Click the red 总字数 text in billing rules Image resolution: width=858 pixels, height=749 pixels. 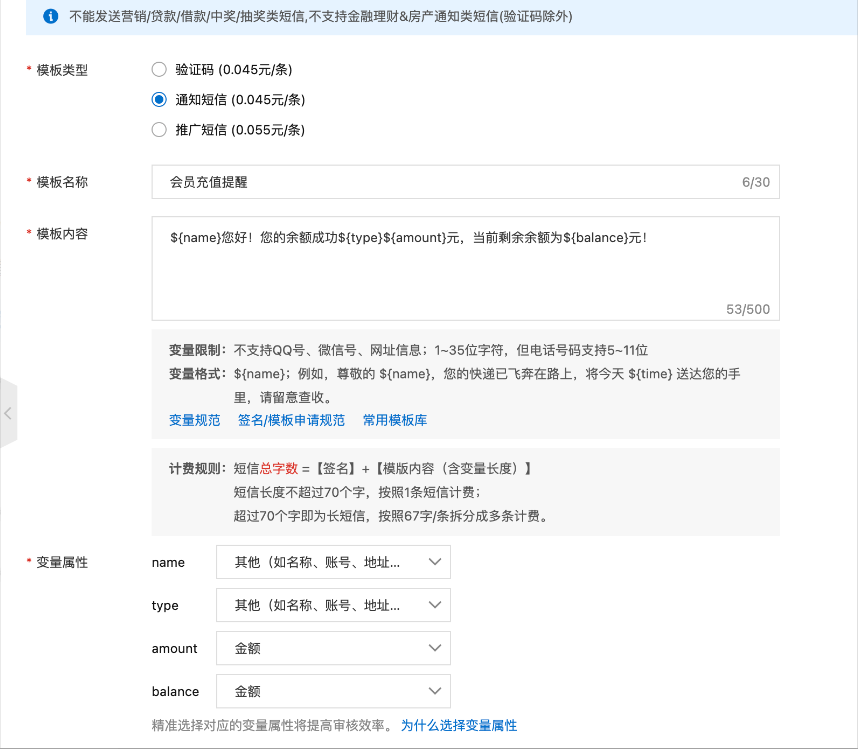[278, 468]
